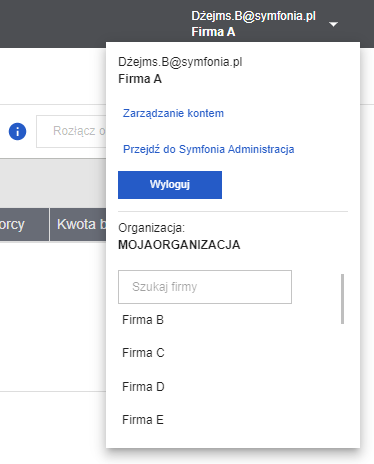Click Firma A label in dark header bar

point(213,32)
